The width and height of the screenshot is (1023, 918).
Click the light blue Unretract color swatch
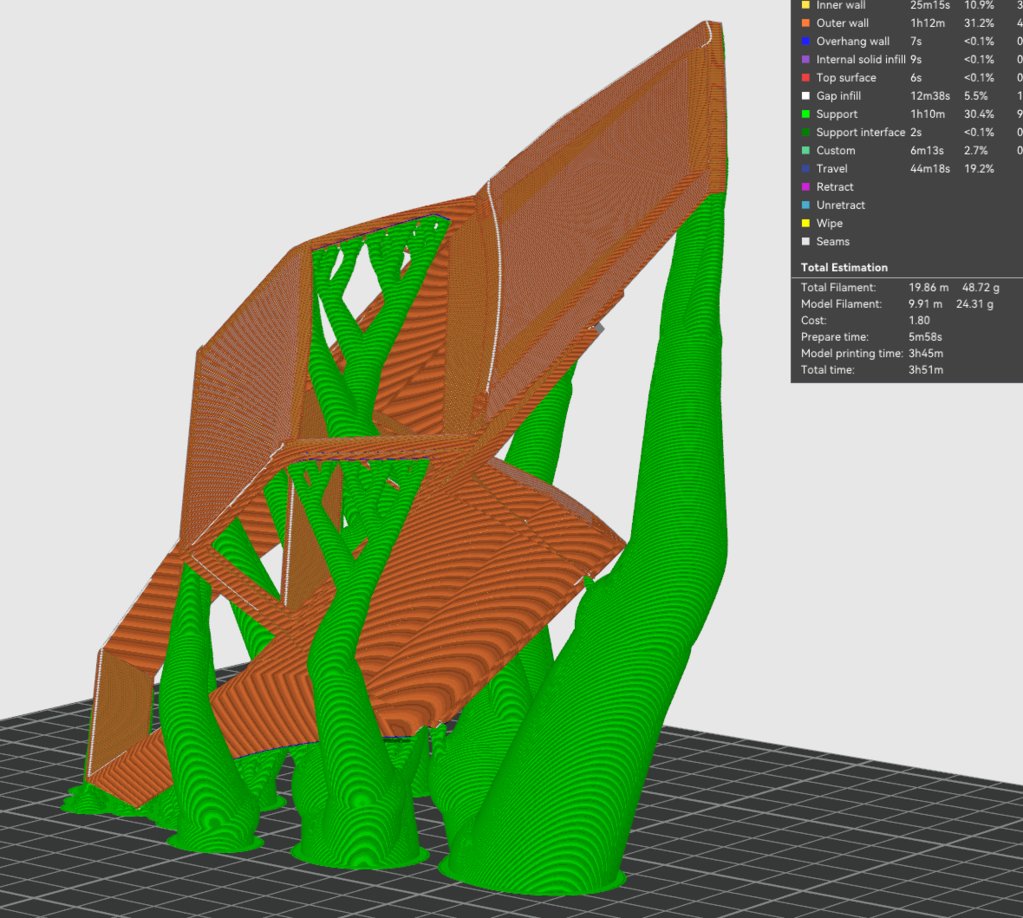point(806,206)
